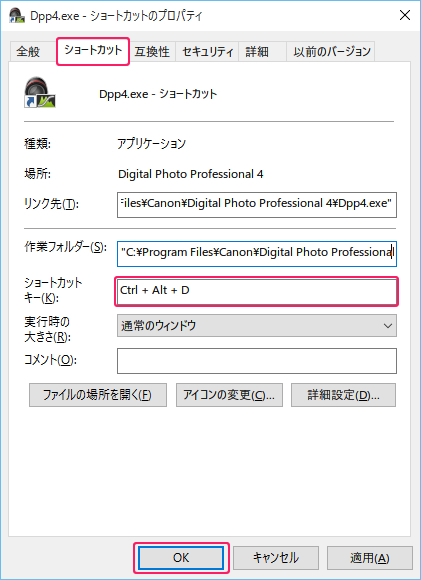Open 詳細設定 settings
Image resolution: width=421 pixels, height=580 pixels.
343,395
